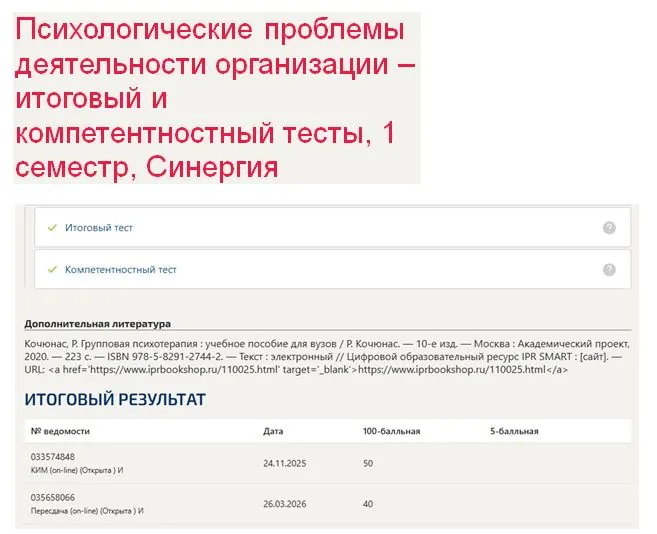Click the Дата column header

click(x=273, y=431)
